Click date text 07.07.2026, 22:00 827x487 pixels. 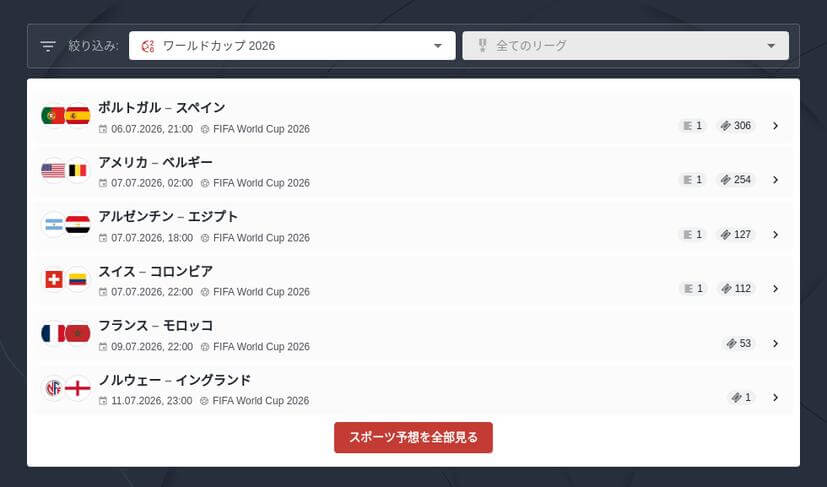coord(152,292)
